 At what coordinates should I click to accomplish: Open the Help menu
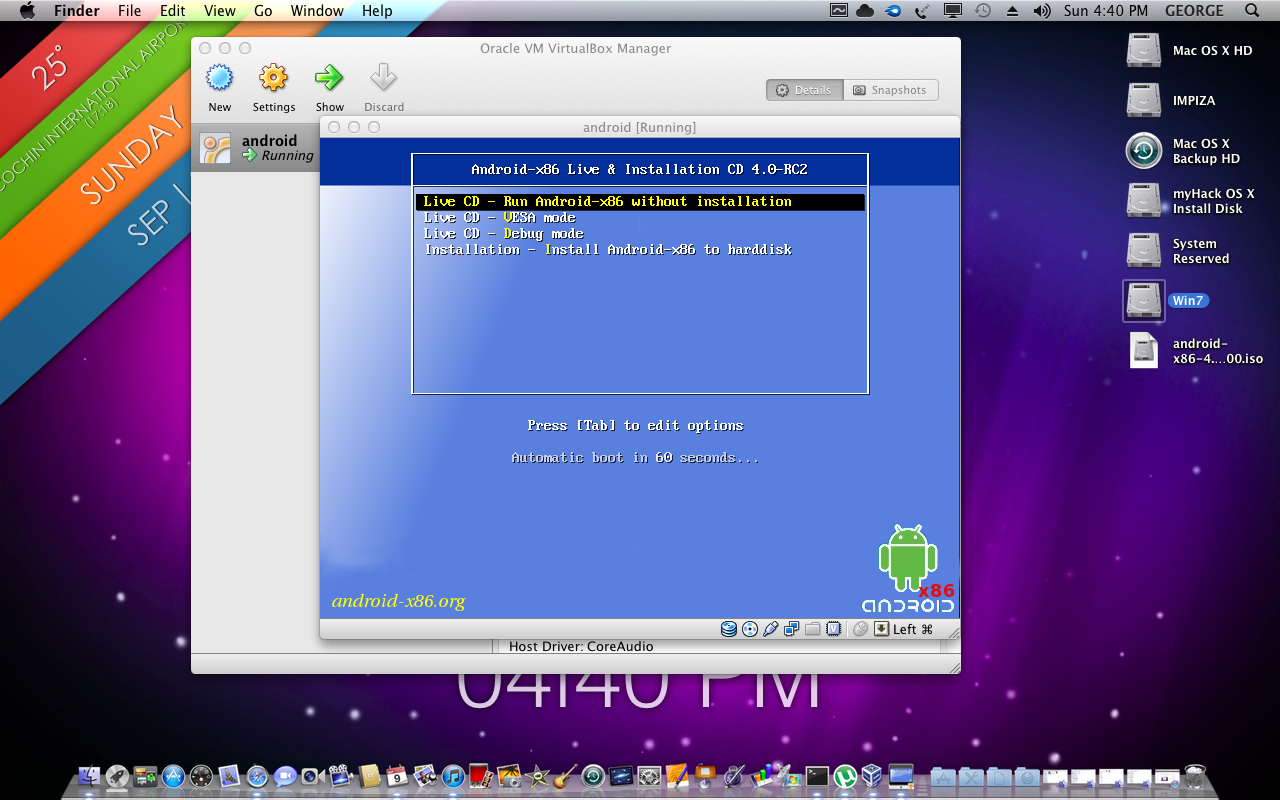click(377, 11)
